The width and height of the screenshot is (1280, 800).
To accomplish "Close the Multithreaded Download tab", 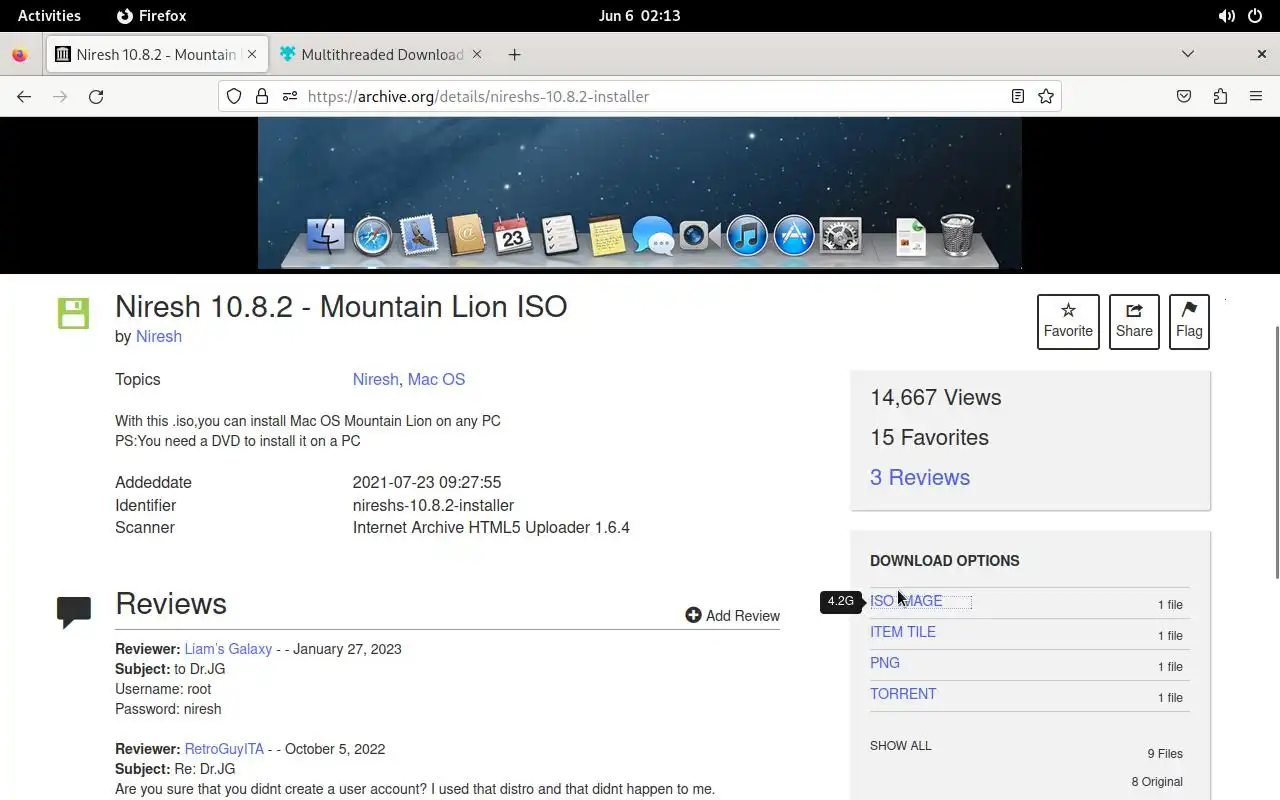I will (477, 55).
